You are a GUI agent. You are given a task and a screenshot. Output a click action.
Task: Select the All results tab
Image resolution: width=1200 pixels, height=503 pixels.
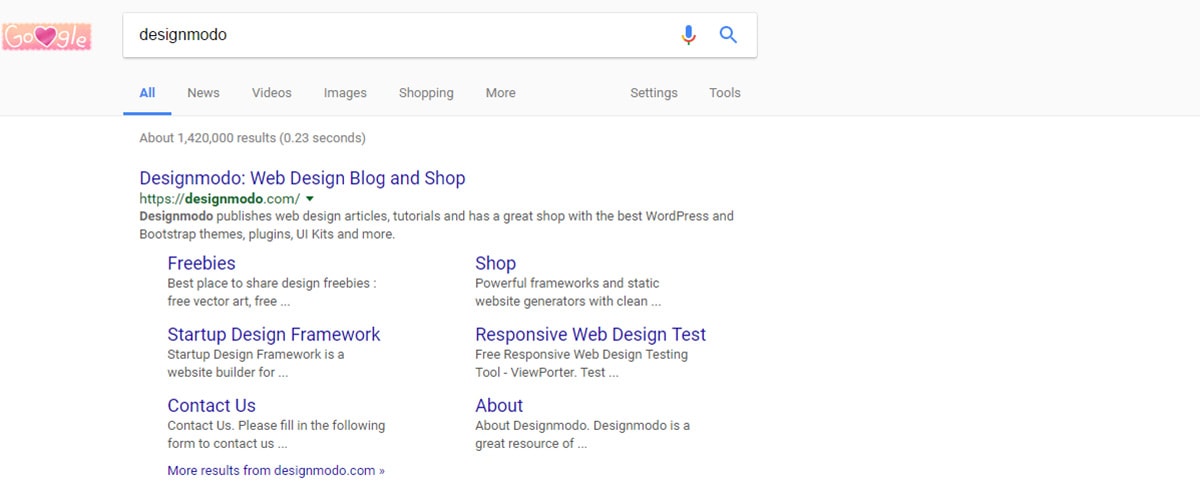[147, 93]
